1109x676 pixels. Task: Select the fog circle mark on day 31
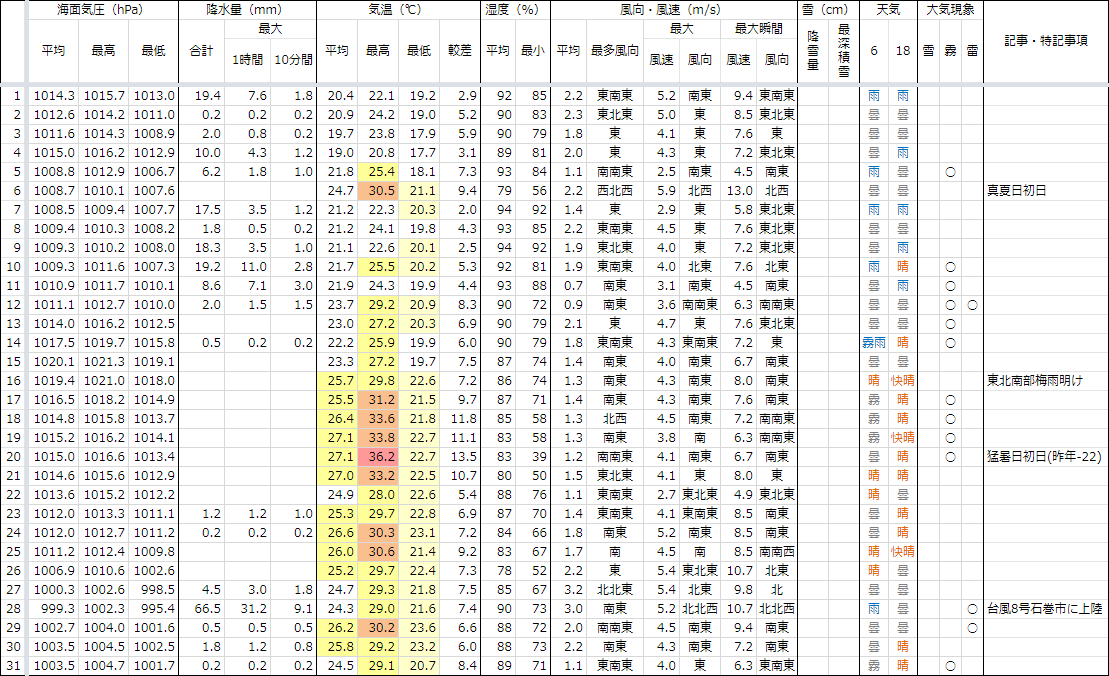point(950,665)
